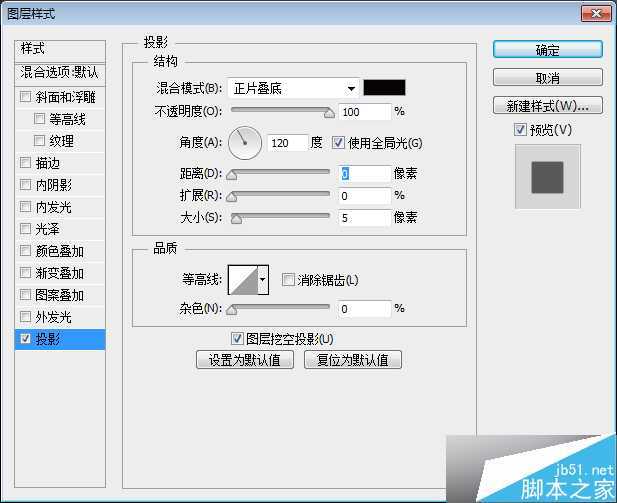
Task: Click the 大小 size value field 5
Action: [x=365, y=218]
